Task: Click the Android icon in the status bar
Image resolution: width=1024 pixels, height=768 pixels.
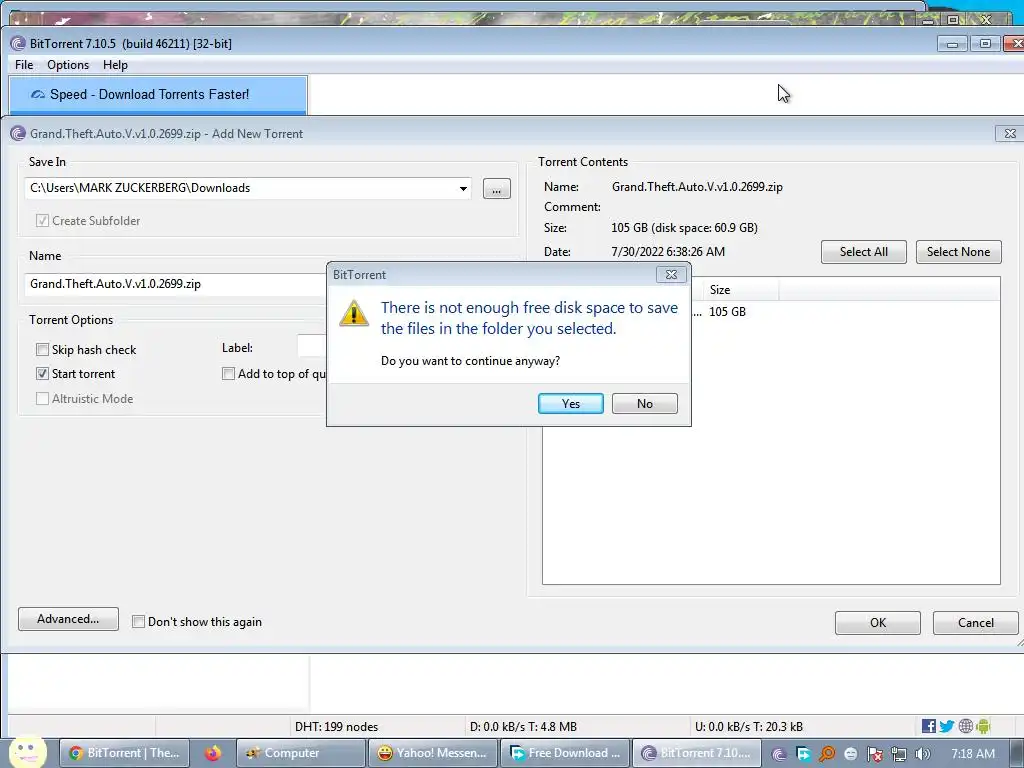Action: [984, 726]
